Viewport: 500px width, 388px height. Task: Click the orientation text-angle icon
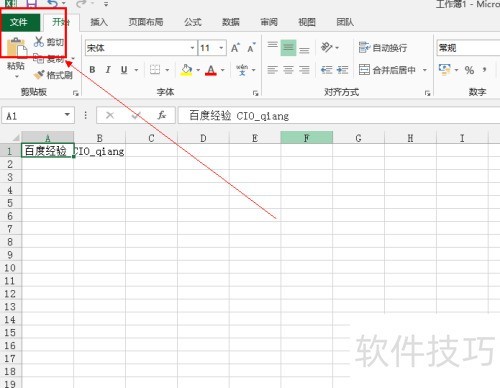[327, 47]
